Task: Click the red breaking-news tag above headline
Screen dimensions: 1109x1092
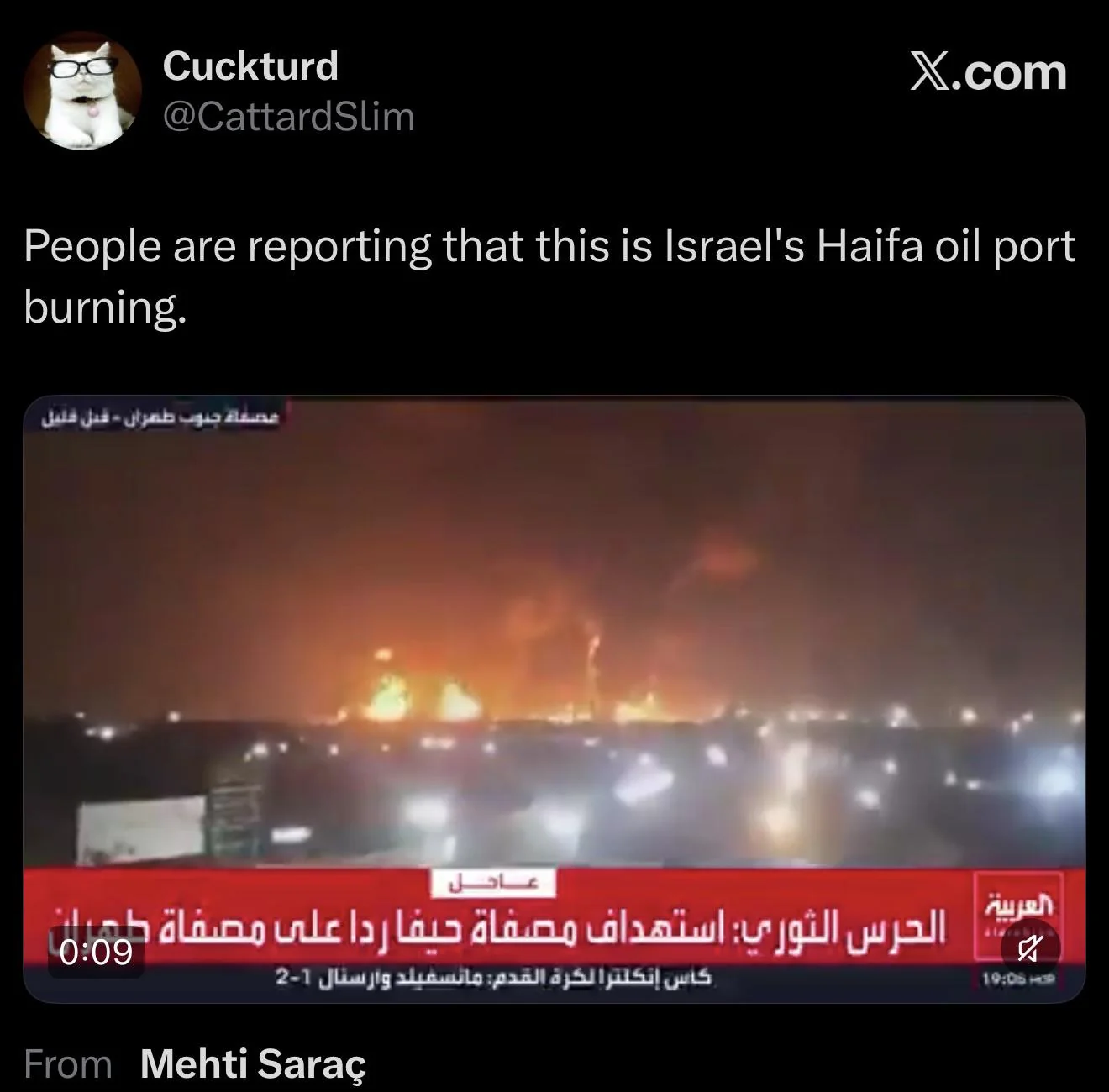Action: tap(494, 883)
